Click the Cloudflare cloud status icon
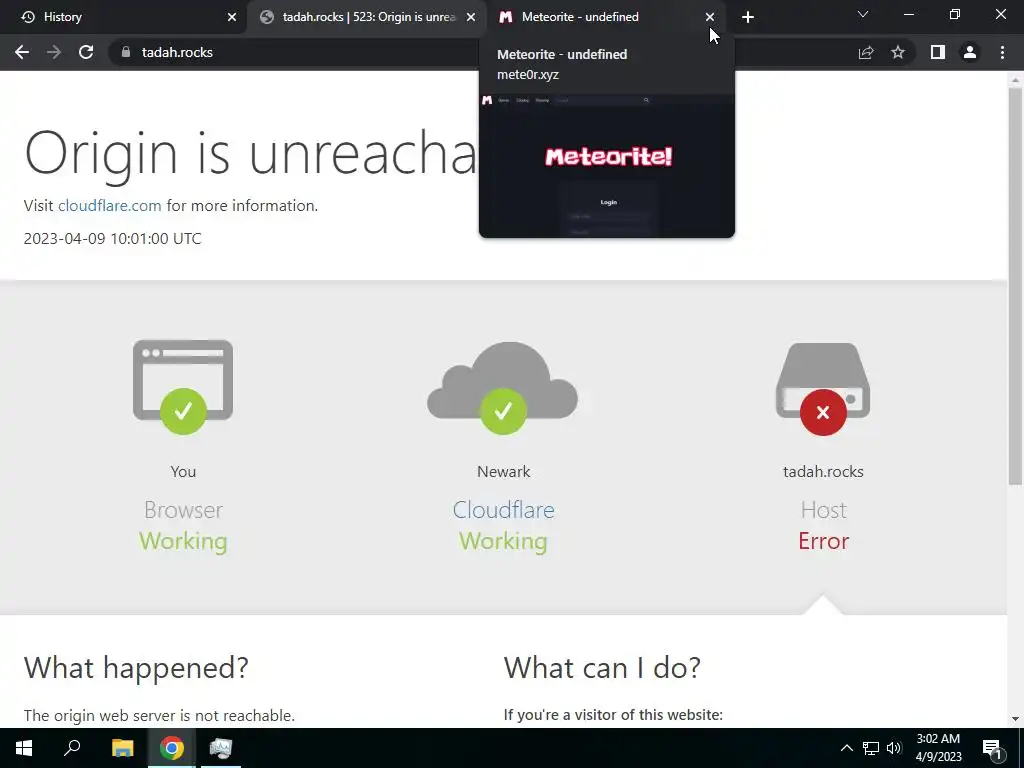The image size is (1024, 768). click(503, 388)
